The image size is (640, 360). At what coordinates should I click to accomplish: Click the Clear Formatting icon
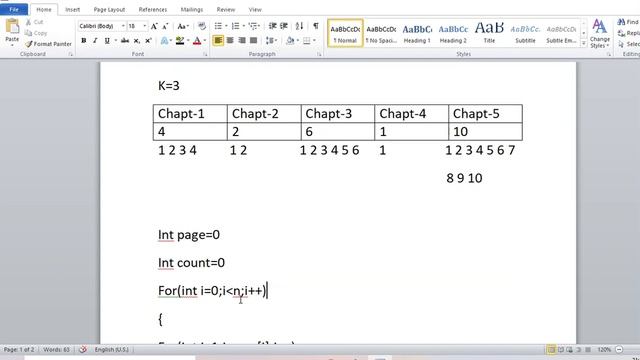pyautogui.click(x=202, y=26)
